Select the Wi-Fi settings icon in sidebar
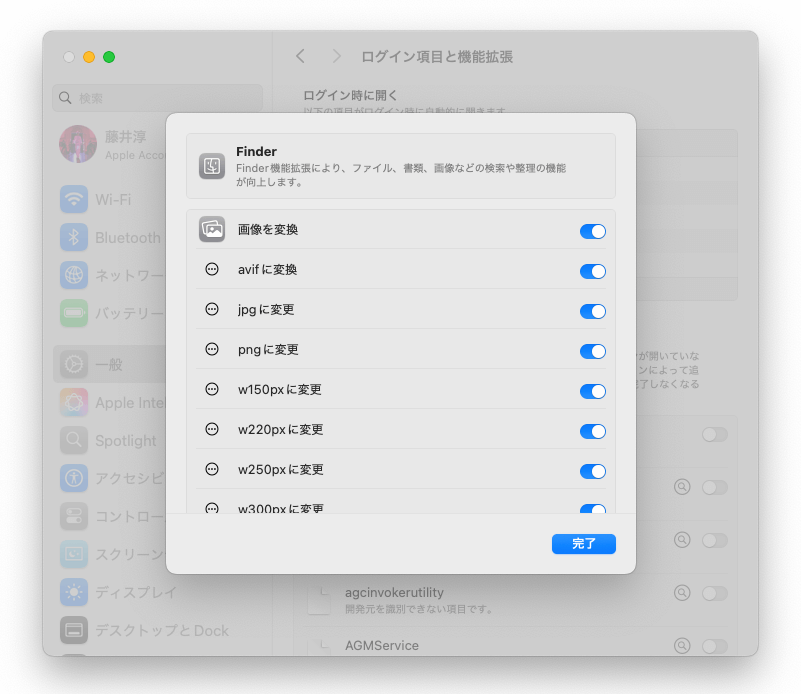The height and width of the screenshot is (694, 801). pos(75,199)
